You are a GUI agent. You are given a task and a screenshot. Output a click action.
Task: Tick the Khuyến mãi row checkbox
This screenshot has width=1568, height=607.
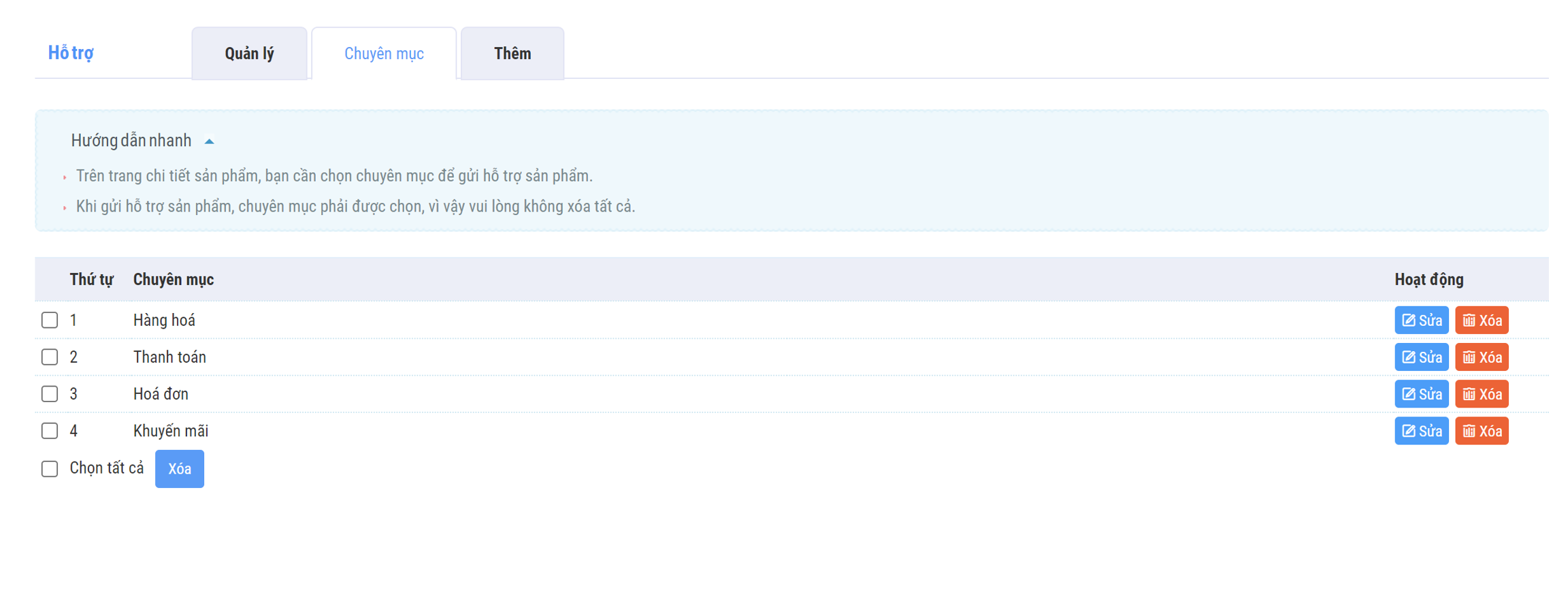point(50,431)
